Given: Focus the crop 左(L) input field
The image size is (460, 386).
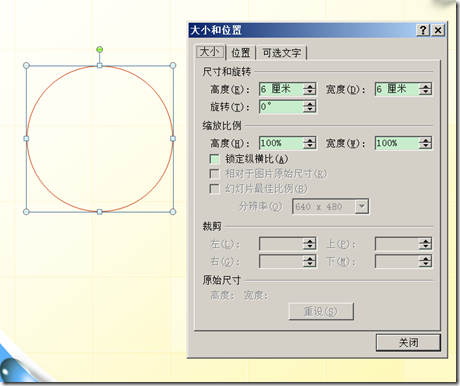Looking at the screenshot, I should (x=281, y=244).
